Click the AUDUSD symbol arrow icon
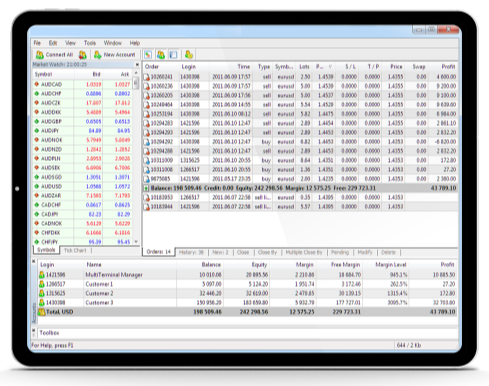The image size is (489, 386). pos(37,186)
